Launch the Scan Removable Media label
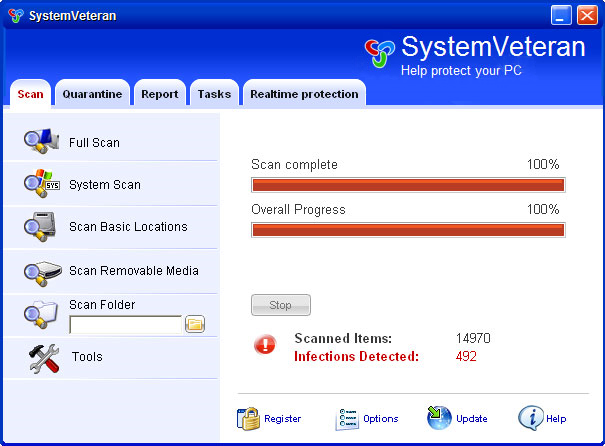 (x=134, y=270)
